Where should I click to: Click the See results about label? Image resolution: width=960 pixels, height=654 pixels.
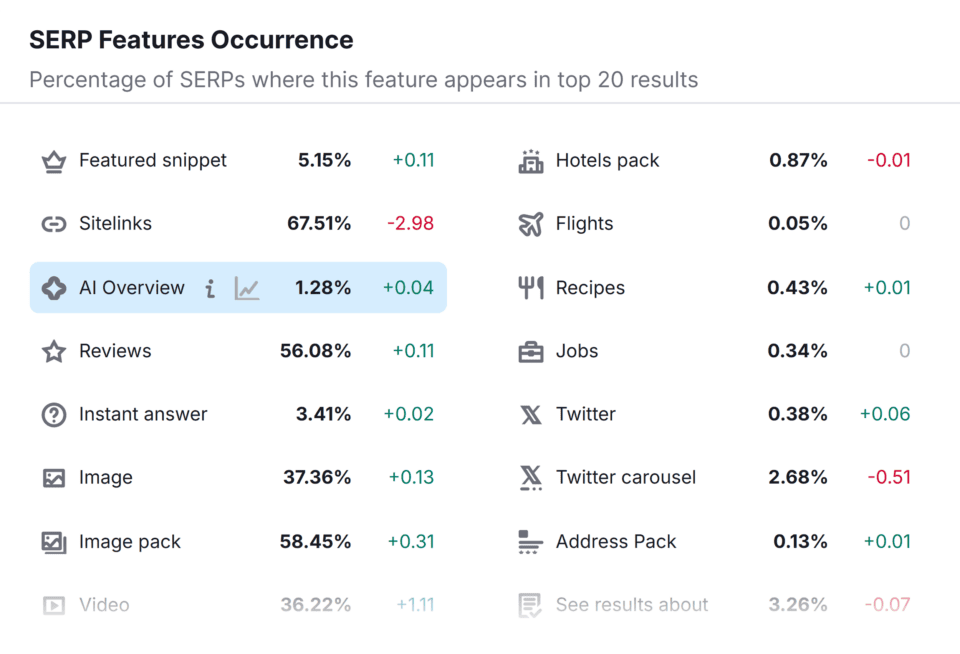pyautogui.click(x=632, y=605)
